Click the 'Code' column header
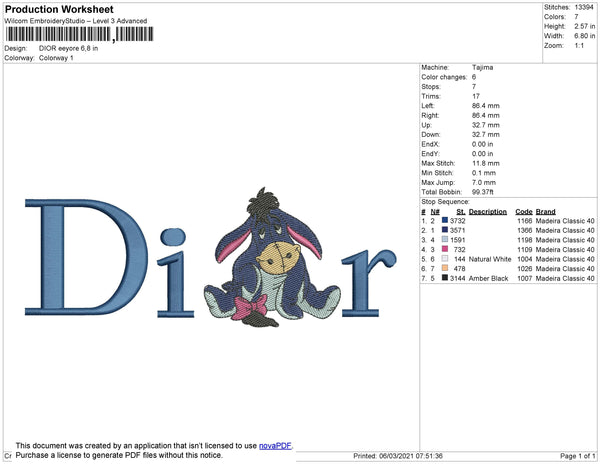The width and height of the screenshot is (600, 464). (523, 212)
